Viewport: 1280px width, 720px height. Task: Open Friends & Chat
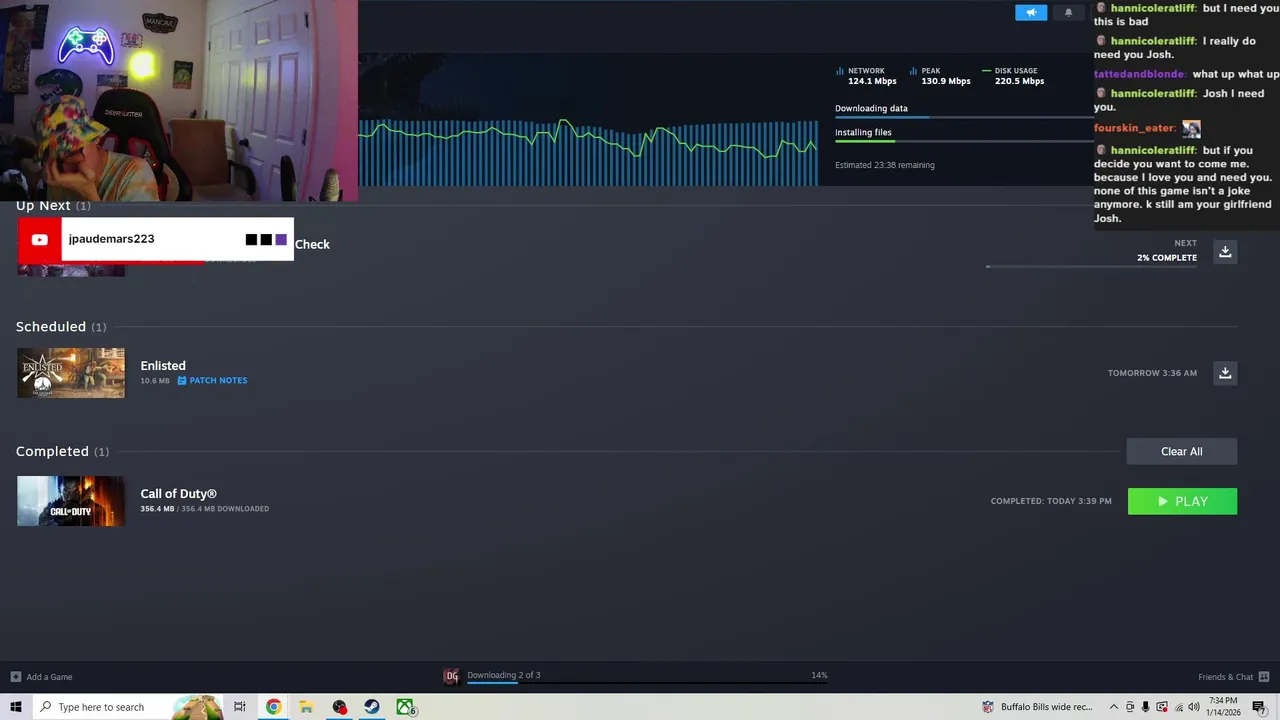pyautogui.click(x=1225, y=677)
